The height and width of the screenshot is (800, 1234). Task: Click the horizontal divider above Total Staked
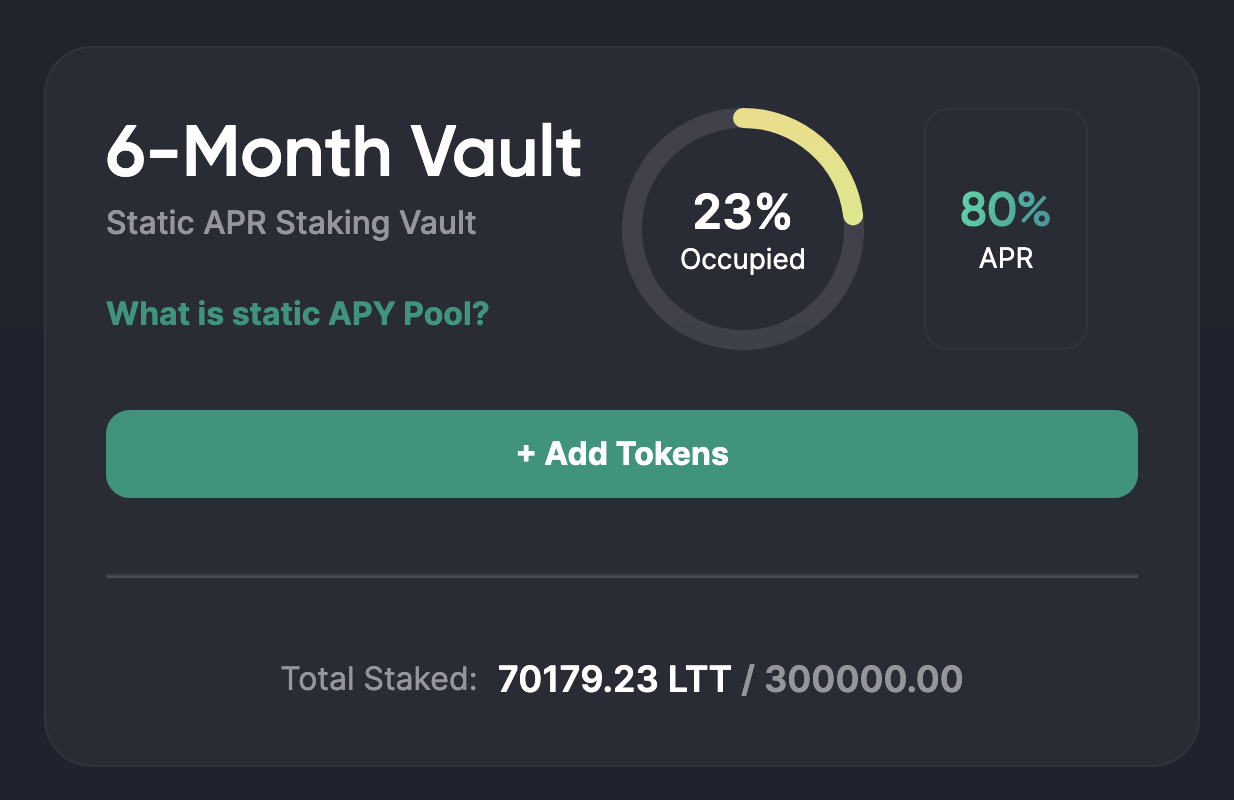pos(621,576)
